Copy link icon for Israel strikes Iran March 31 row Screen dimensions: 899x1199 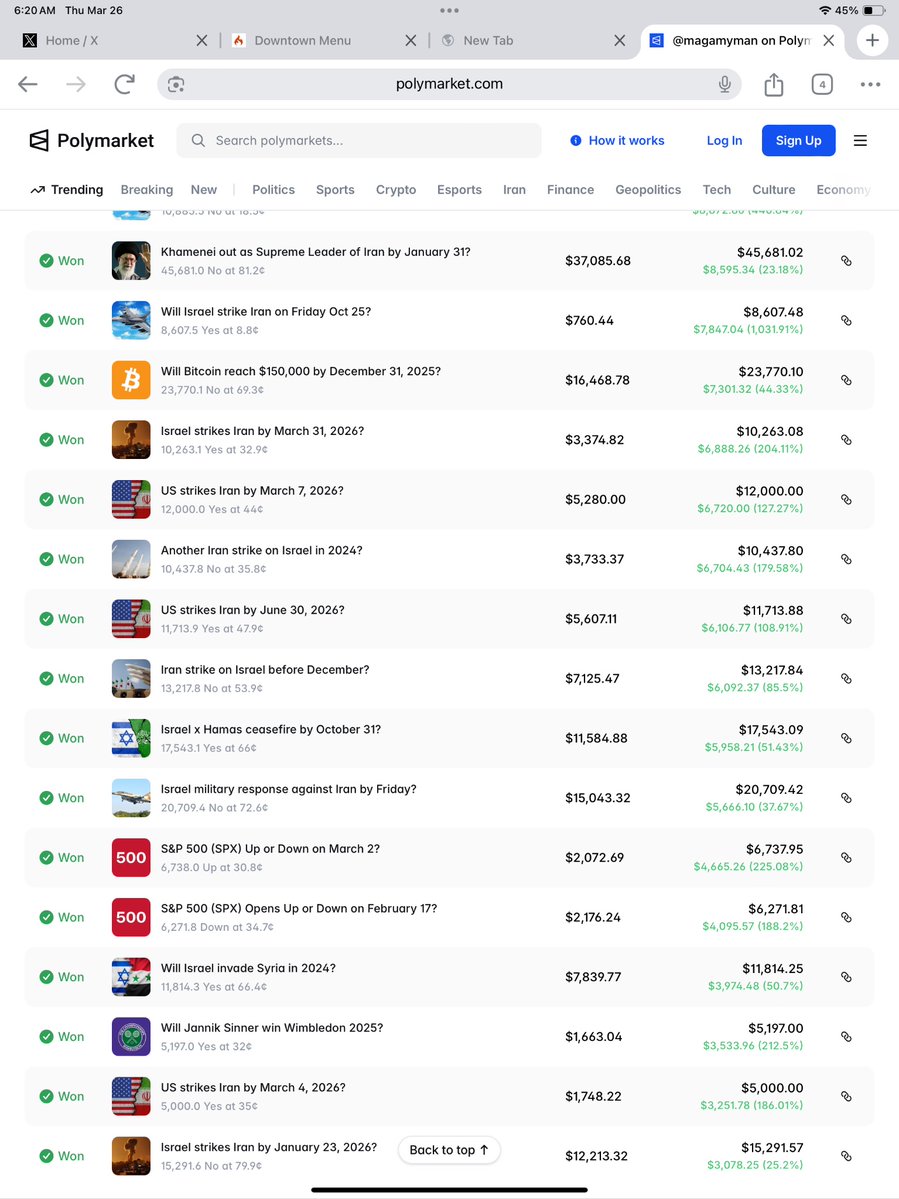pos(846,440)
